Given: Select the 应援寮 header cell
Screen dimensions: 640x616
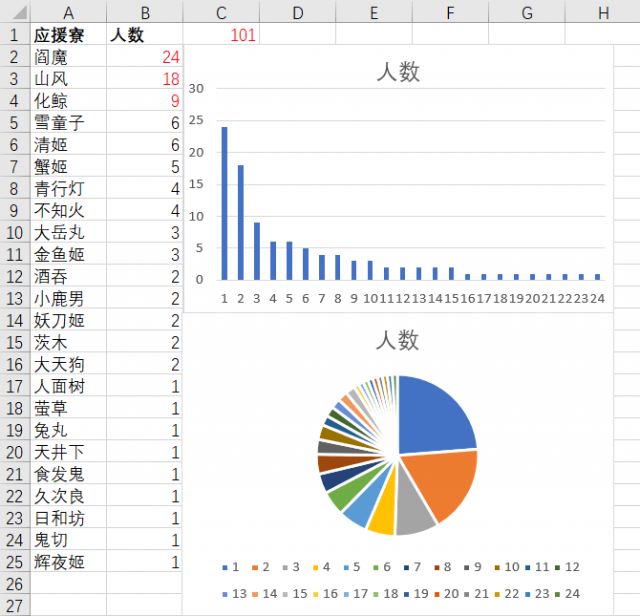Looking at the screenshot, I should coord(68,35).
